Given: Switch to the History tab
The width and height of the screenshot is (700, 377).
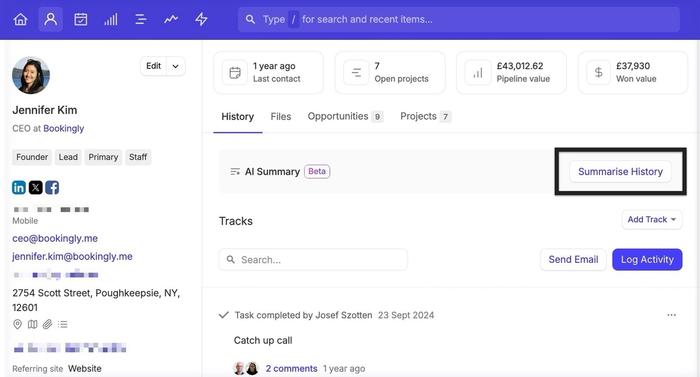Looking at the screenshot, I should [x=238, y=117].
